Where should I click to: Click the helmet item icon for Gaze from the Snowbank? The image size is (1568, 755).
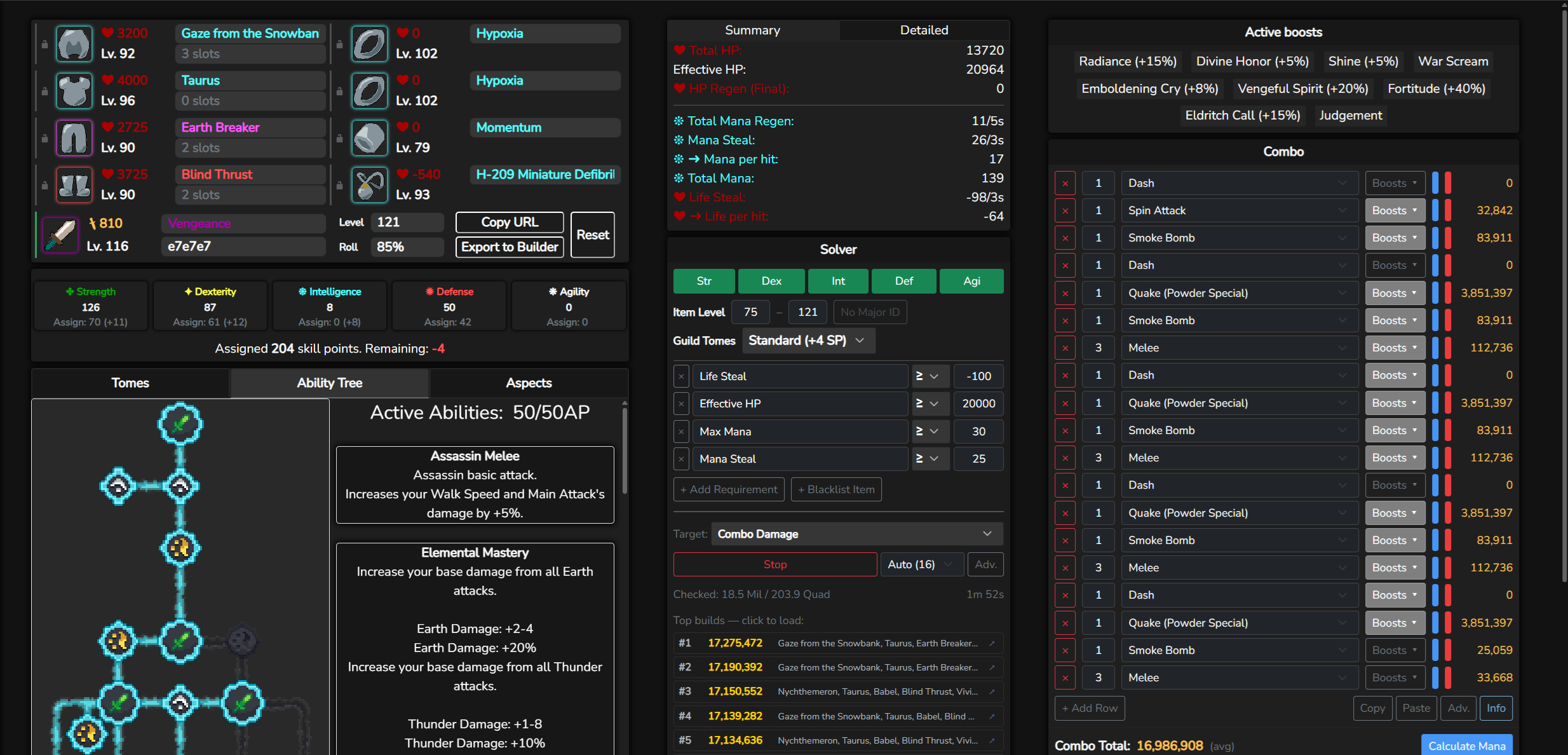(74, 43)
